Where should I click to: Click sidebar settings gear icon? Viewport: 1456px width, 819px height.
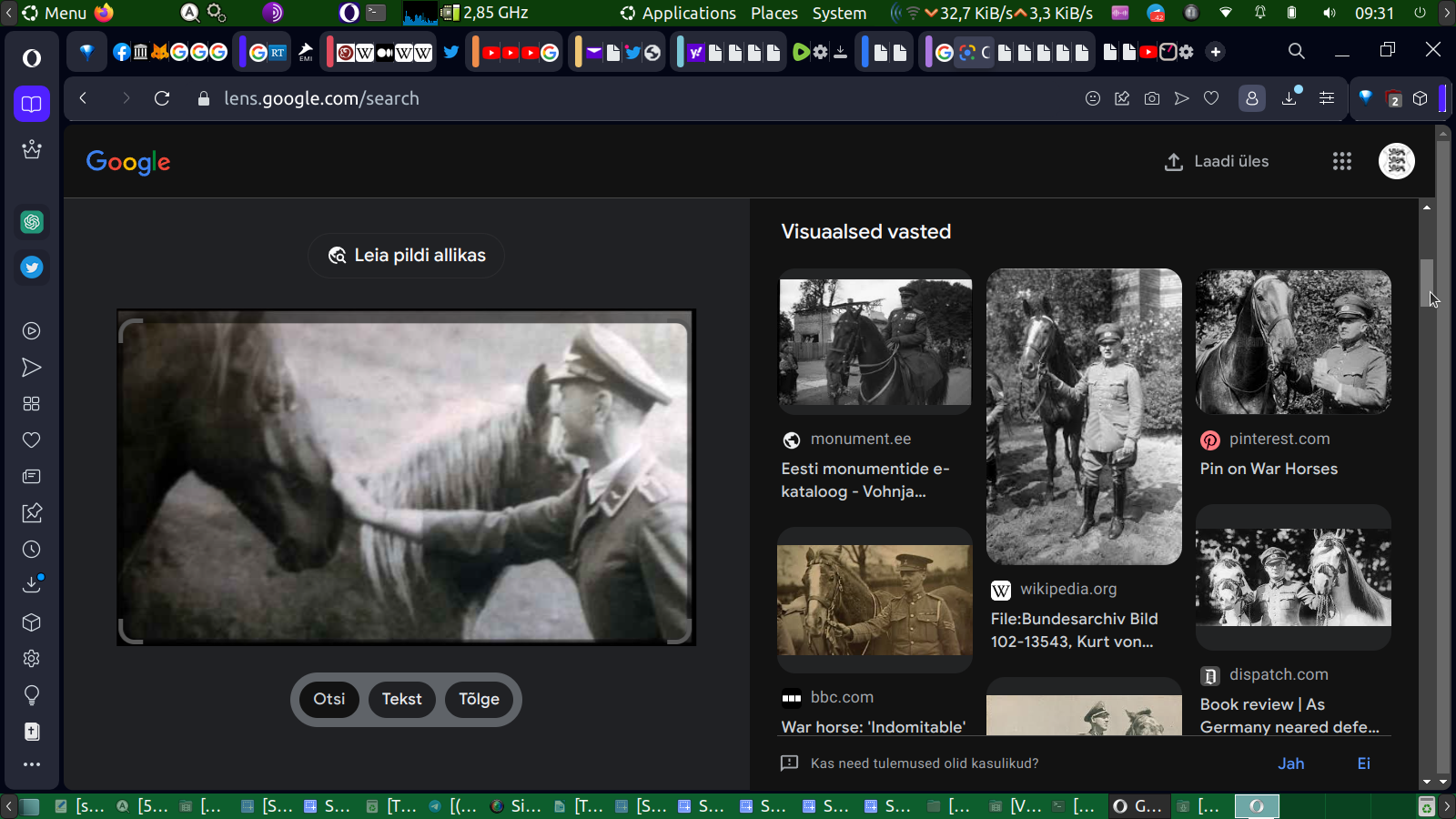[x=32, y=659]
